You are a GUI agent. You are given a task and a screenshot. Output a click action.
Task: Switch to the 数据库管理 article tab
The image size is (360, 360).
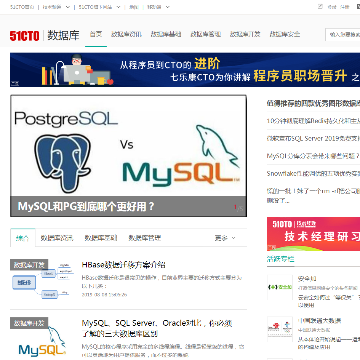tap(145, 238)
